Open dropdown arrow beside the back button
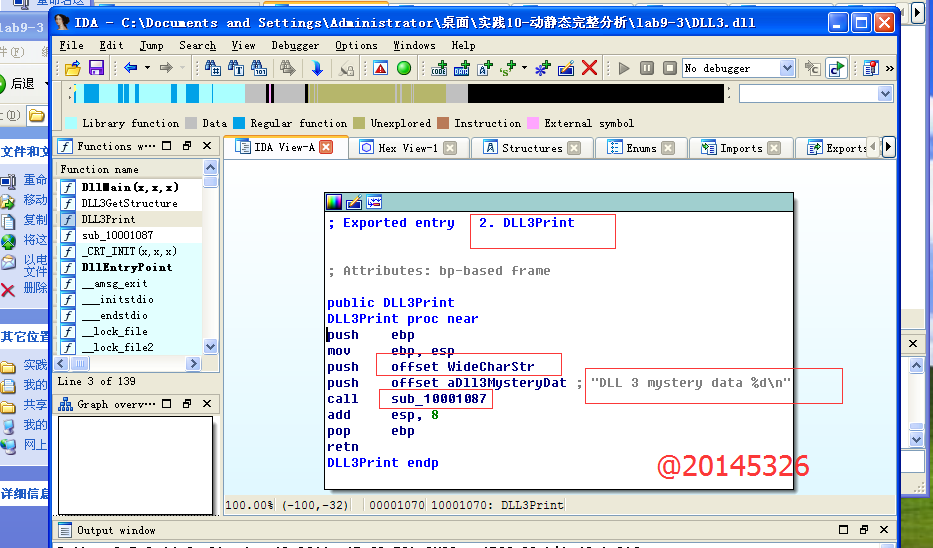933x548 pixels. pyautogui.click(x=148, y=68)
